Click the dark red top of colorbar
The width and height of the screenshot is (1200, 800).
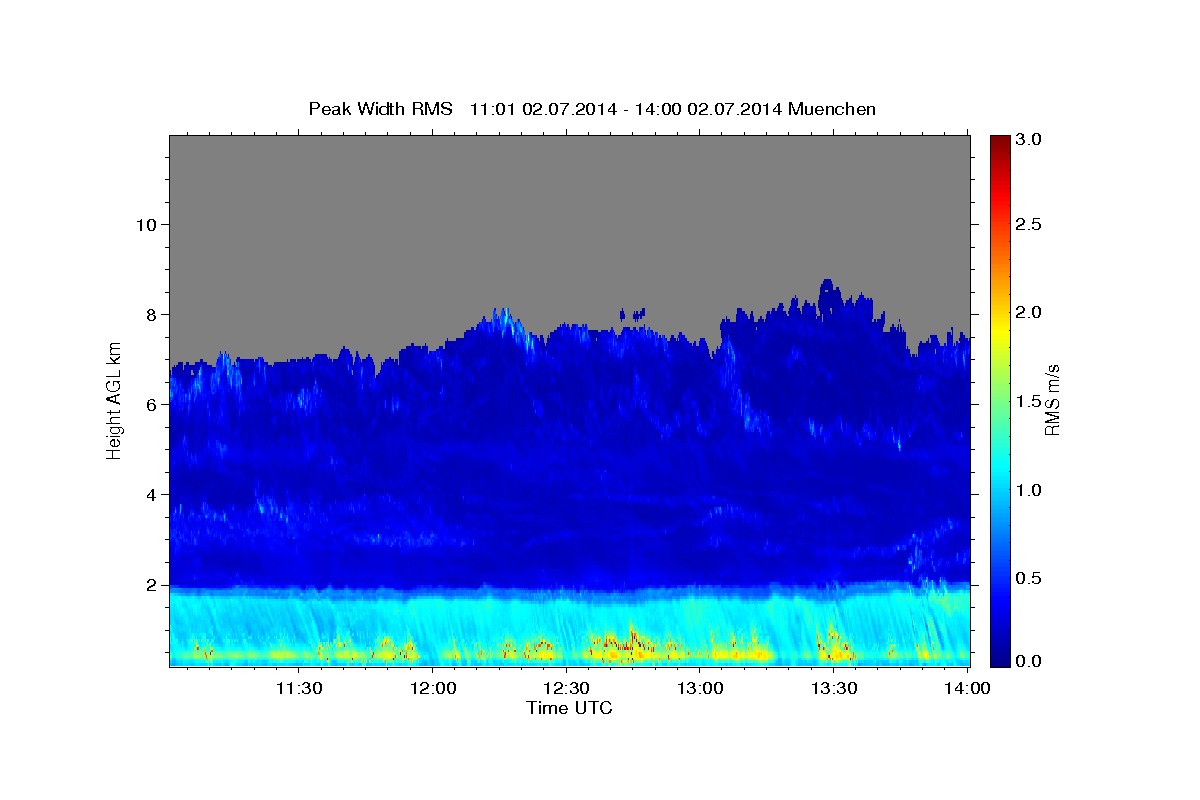click(999, 142)
